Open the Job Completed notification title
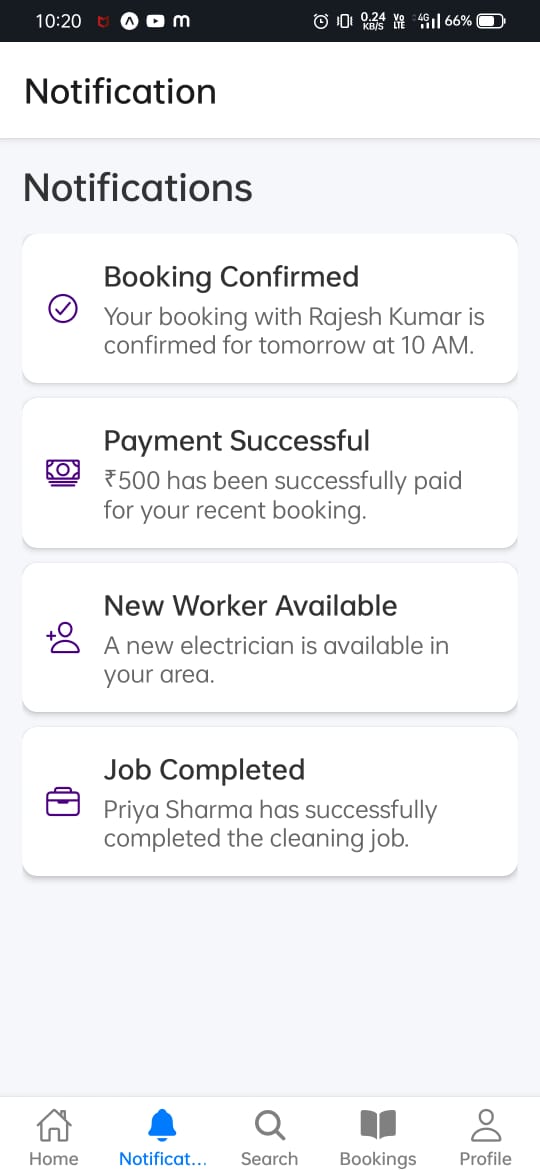The image size is (540, 1170). pyautogui.click(x=204, y=769)
